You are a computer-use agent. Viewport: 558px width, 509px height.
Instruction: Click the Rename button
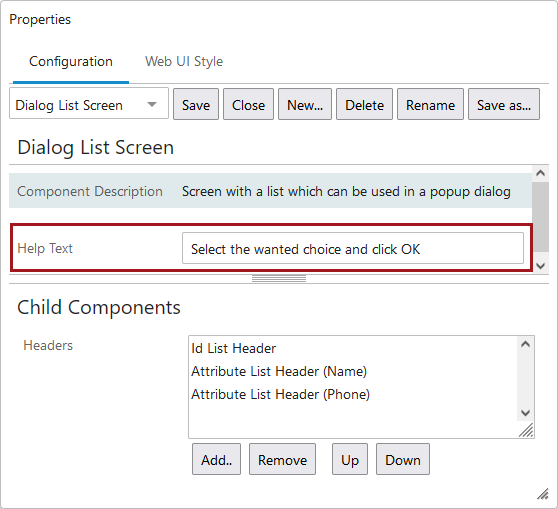pyautogui.click(x=430, y=104)
